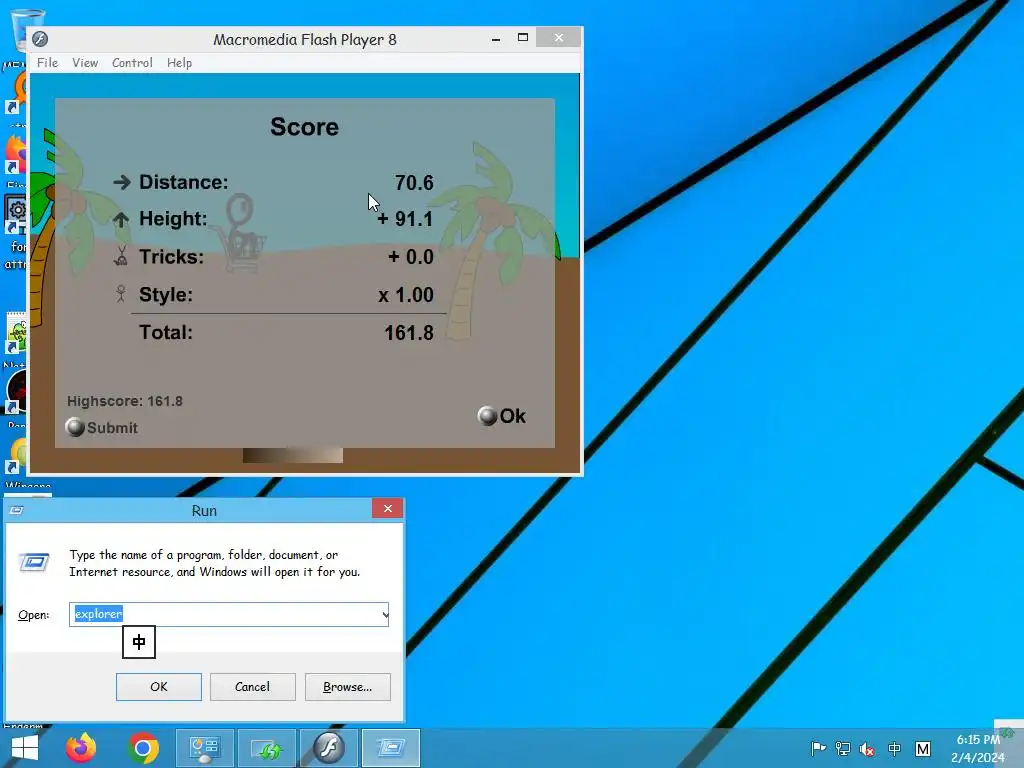
Task: Open the taskbar clock showing 6:15 PM
Action: coord(978,748)
